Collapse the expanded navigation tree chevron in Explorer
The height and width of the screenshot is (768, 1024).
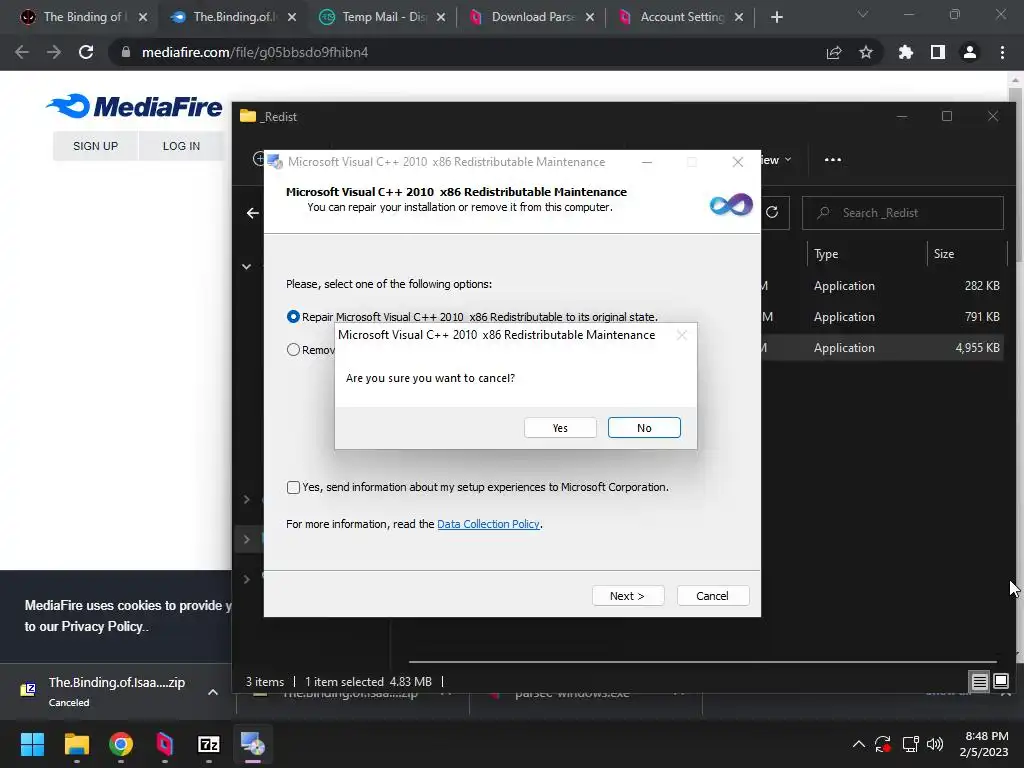(x=246, y=266)
